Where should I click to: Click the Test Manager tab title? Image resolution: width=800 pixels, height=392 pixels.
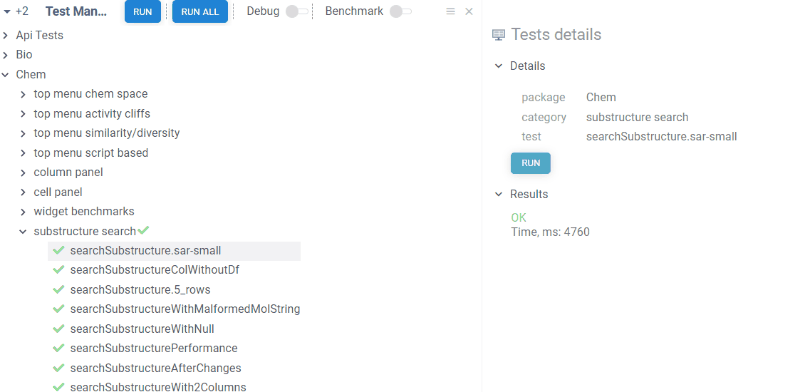(76, 11)
